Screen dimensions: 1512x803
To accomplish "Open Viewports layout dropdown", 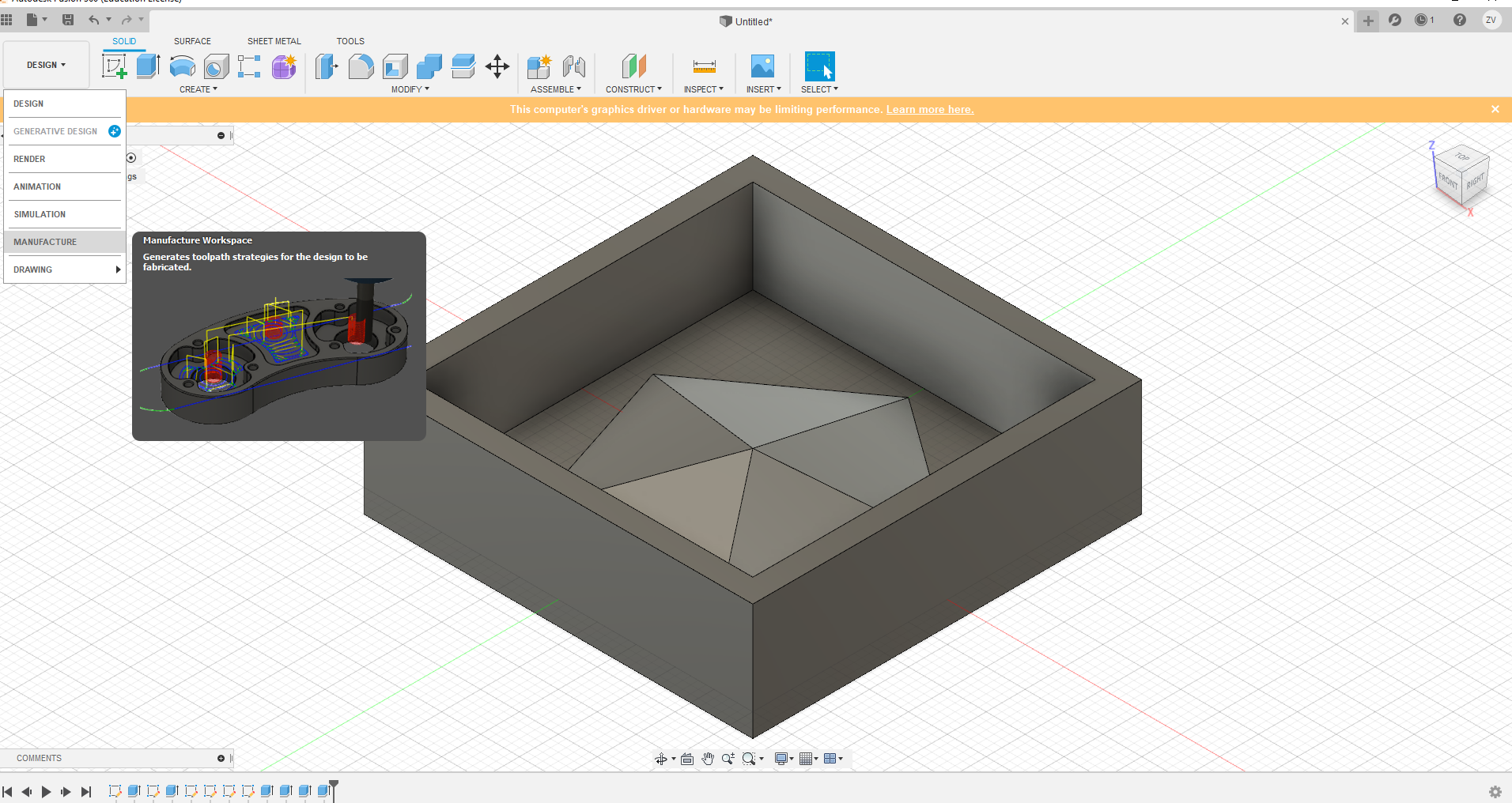I will click(833, 759).
